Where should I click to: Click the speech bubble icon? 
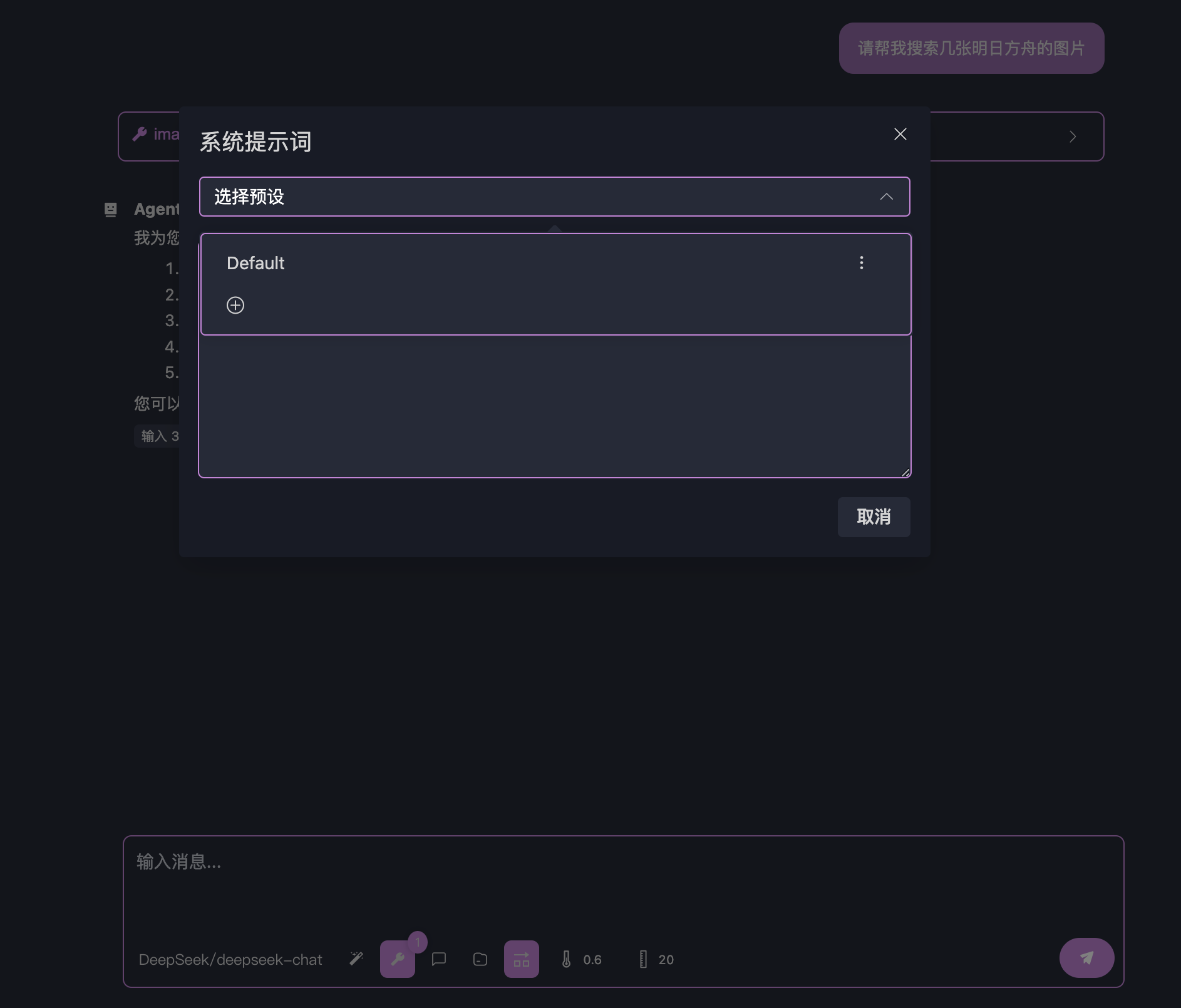tap(439, 959)
